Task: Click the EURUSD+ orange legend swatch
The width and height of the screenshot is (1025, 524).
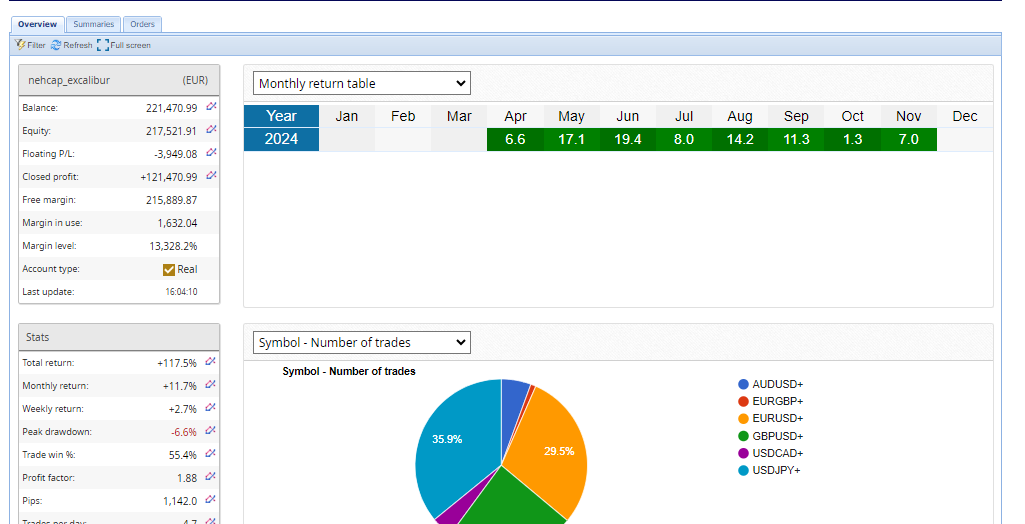Action: pos(743,418)
